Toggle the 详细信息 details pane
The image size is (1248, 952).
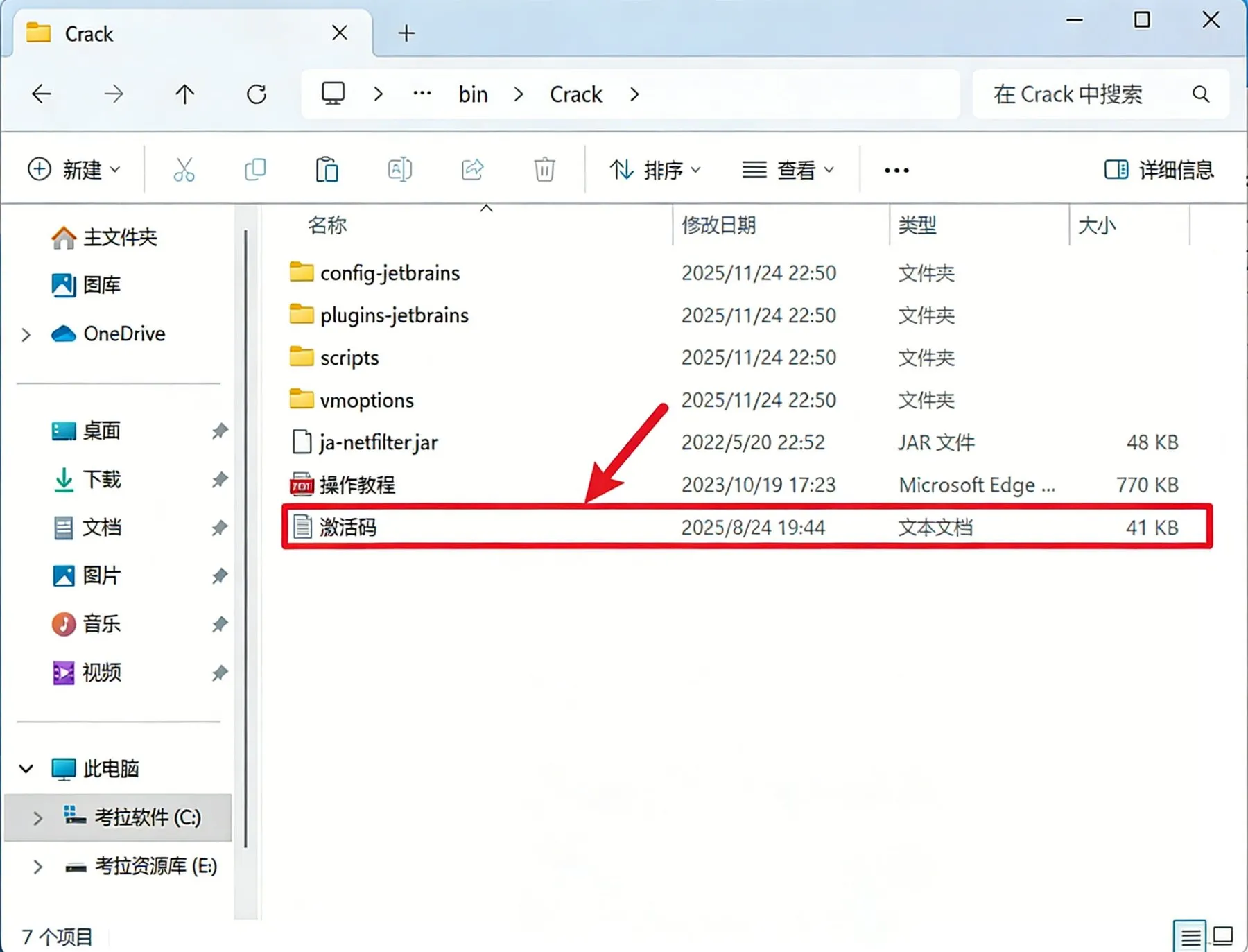coord(1159,170)
